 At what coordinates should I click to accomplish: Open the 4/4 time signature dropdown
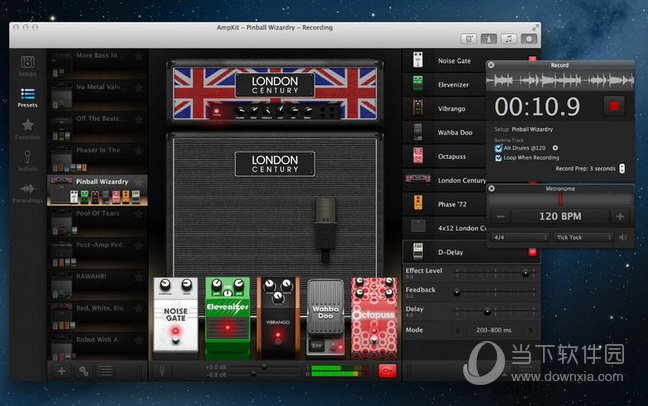[521, 237]
